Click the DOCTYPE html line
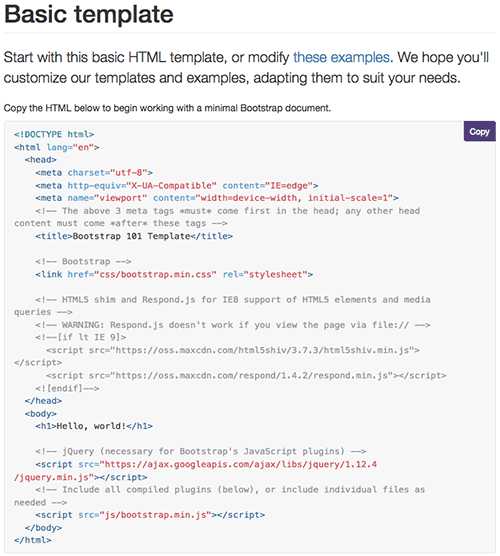The width and height of the screenshot is (500, 556). click(54, 134)
